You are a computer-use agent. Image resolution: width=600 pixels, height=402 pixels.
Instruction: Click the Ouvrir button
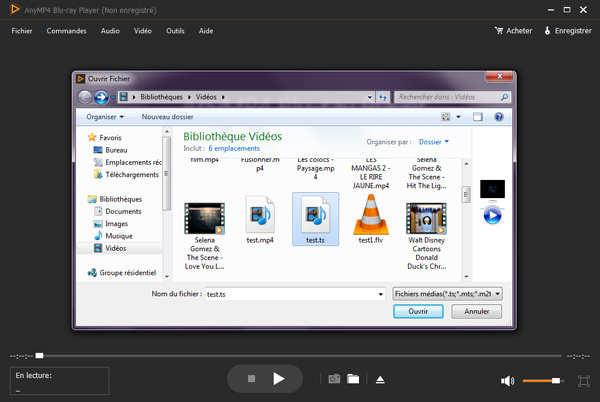coord(418,312)
